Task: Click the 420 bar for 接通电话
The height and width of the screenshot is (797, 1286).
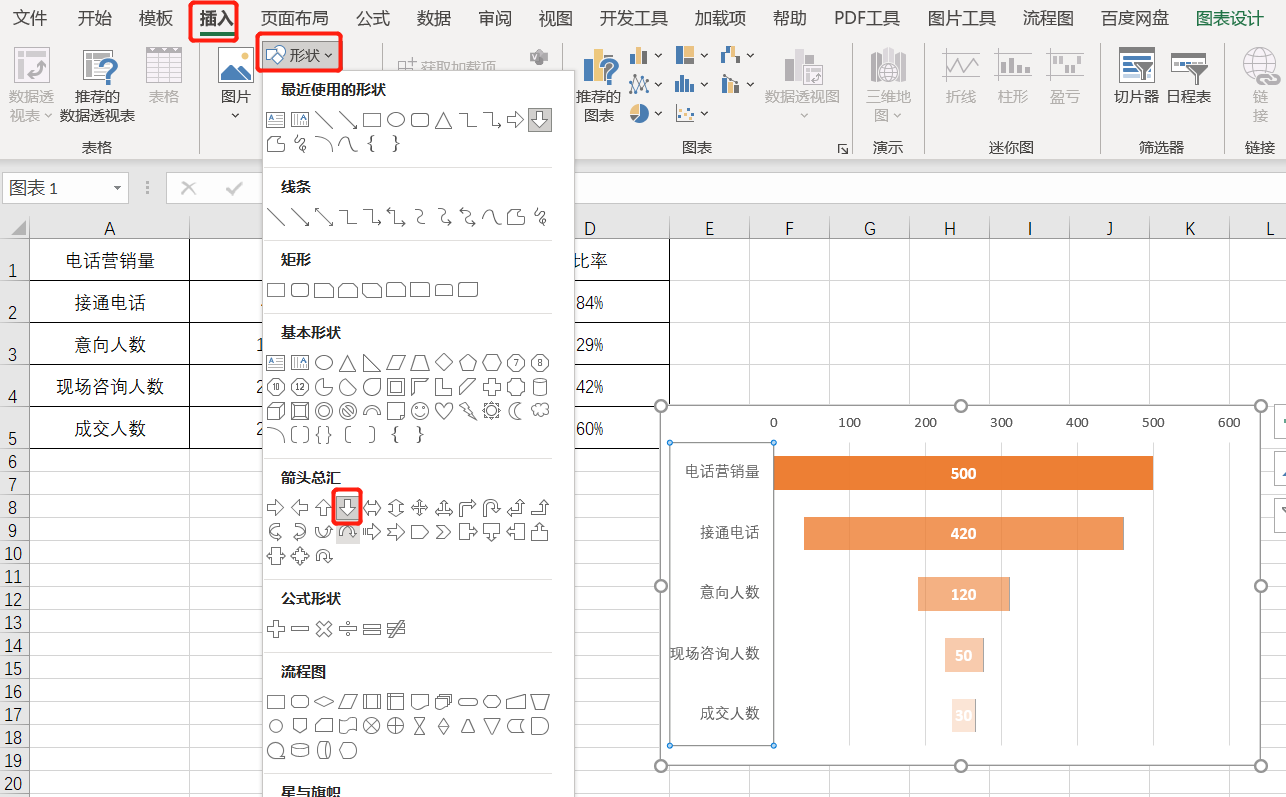Action: [x=964, y=533]
